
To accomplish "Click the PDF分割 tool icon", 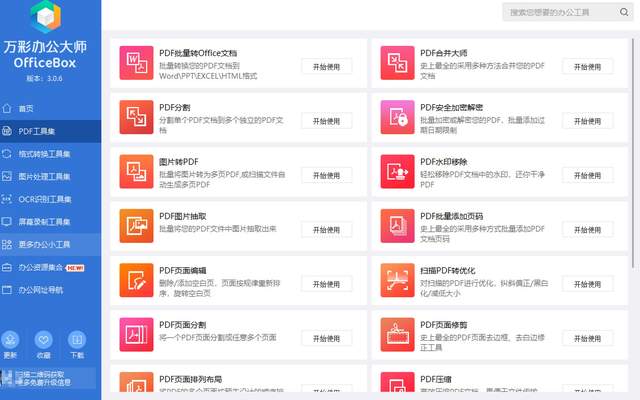I will (x=136, y=117).
